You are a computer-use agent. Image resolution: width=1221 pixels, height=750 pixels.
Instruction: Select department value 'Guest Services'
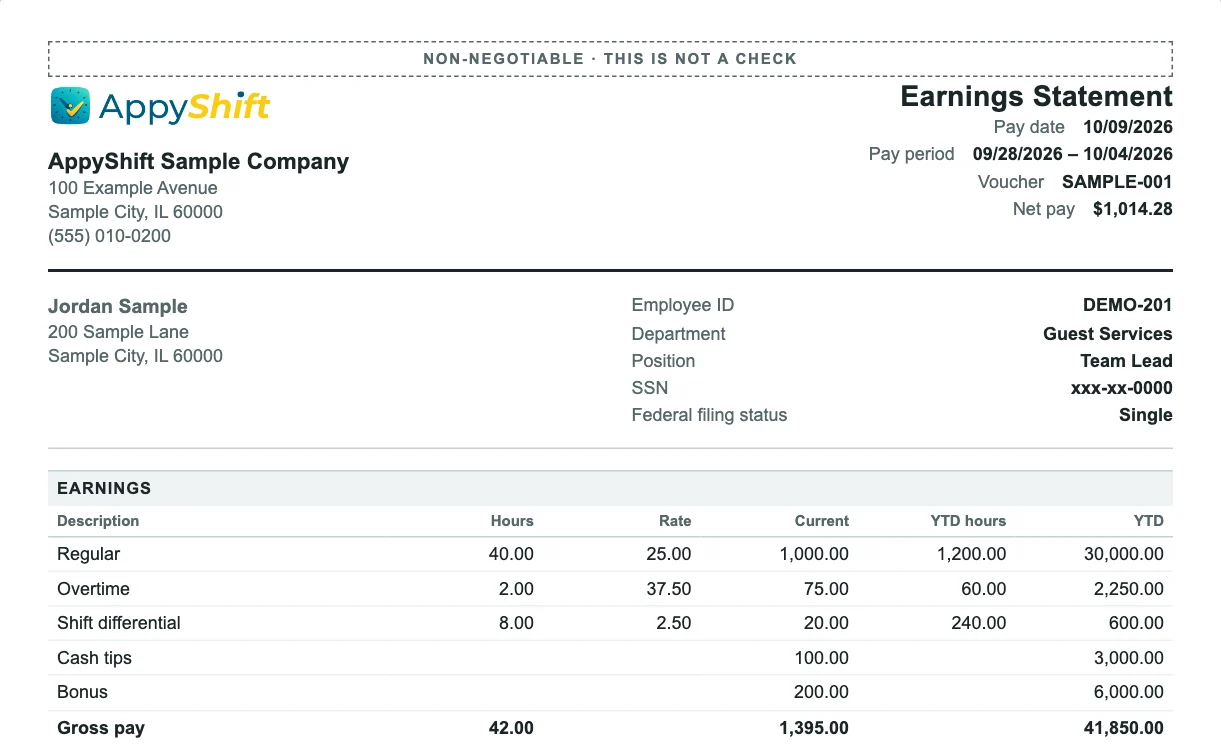[1108, 334]
